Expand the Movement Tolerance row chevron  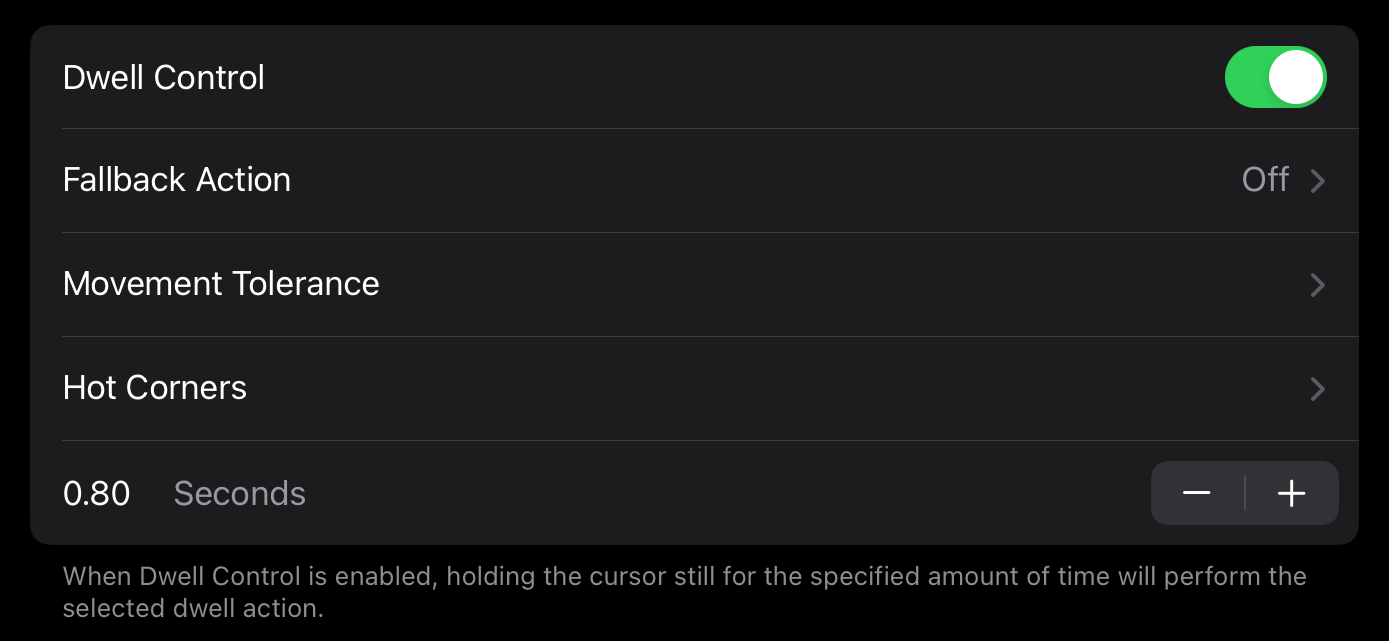pyautogui.click(x=1318, y=285)
